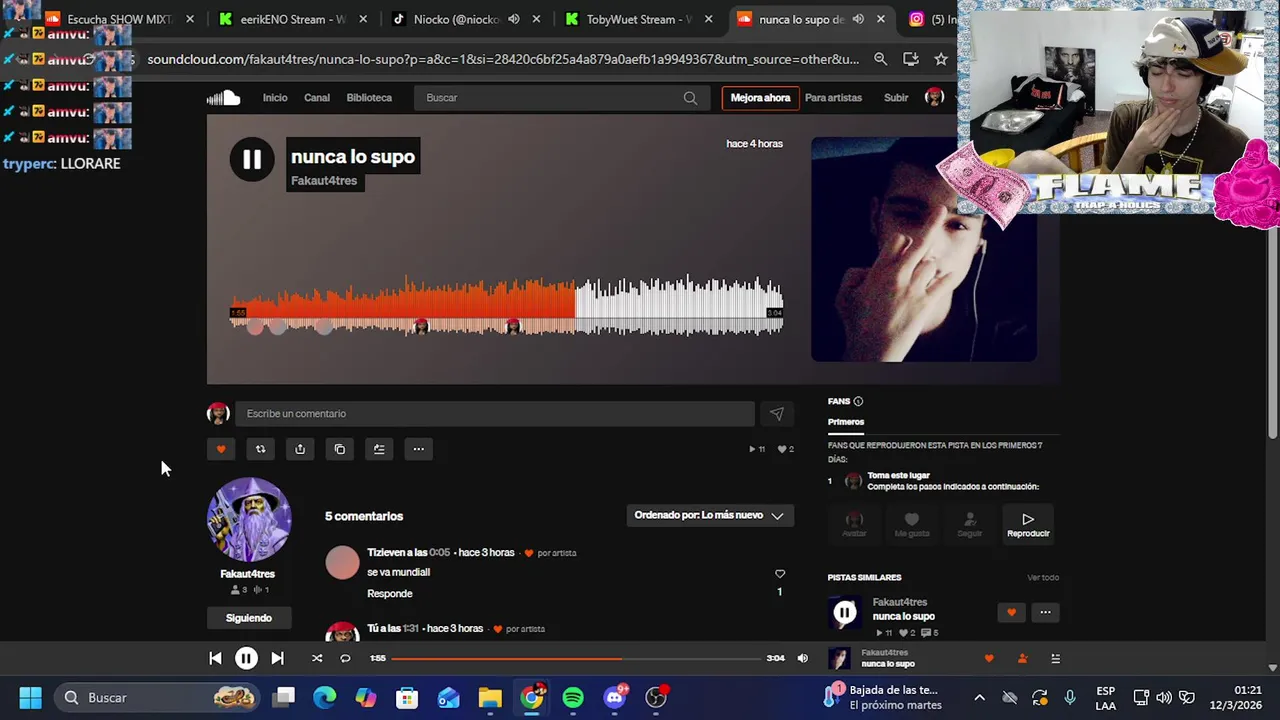The width and height of the screenshot is (1280, 720).
Task: Open Spotify from the taskbar
Action: coord(573,697)
